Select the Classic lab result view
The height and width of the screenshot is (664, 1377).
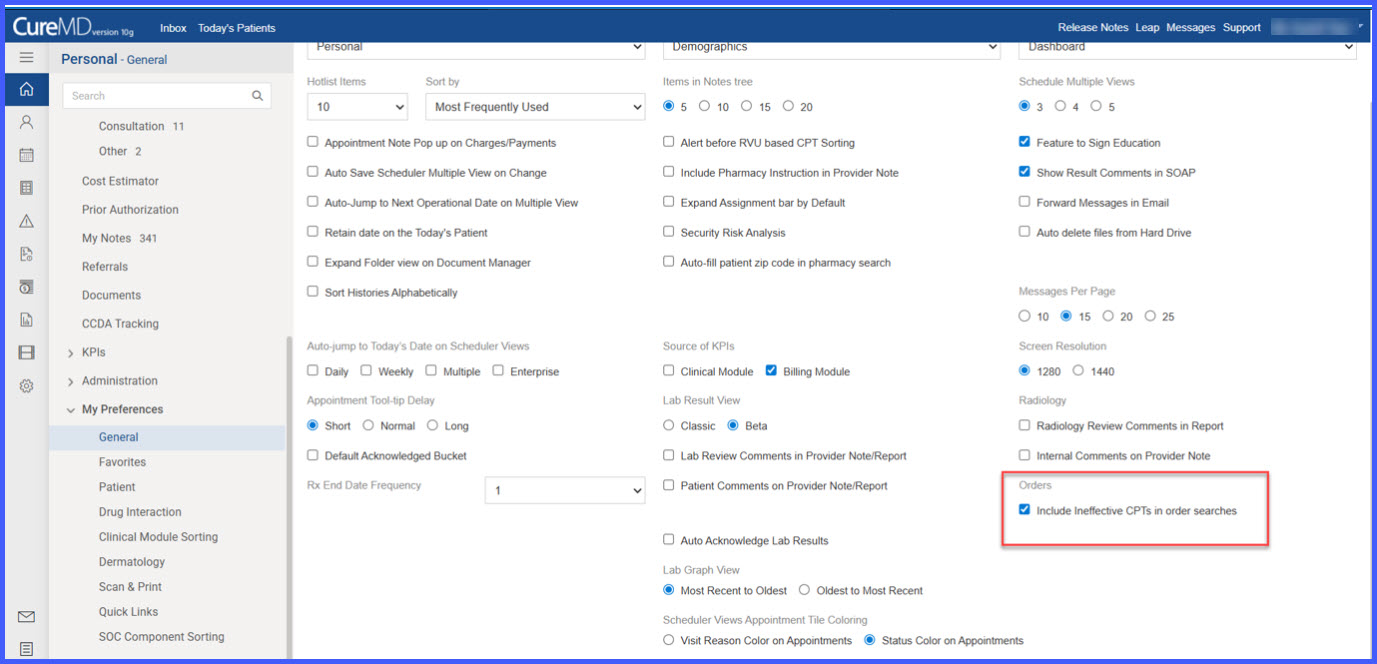pyautogui.click(x=668, y=425)
